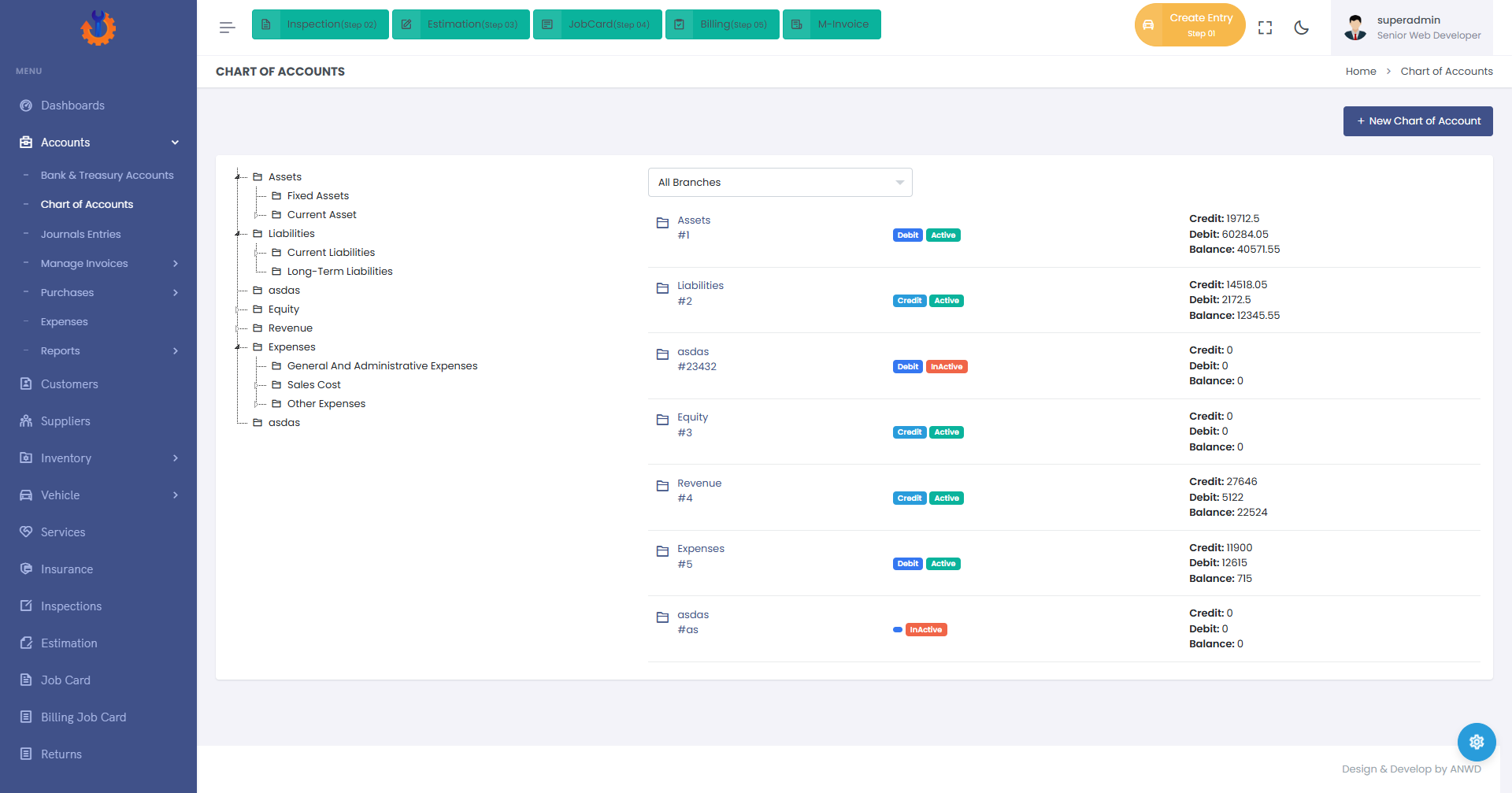
Task: Click folder icon of Liabilities #2 row
Action: pos(663,288)
